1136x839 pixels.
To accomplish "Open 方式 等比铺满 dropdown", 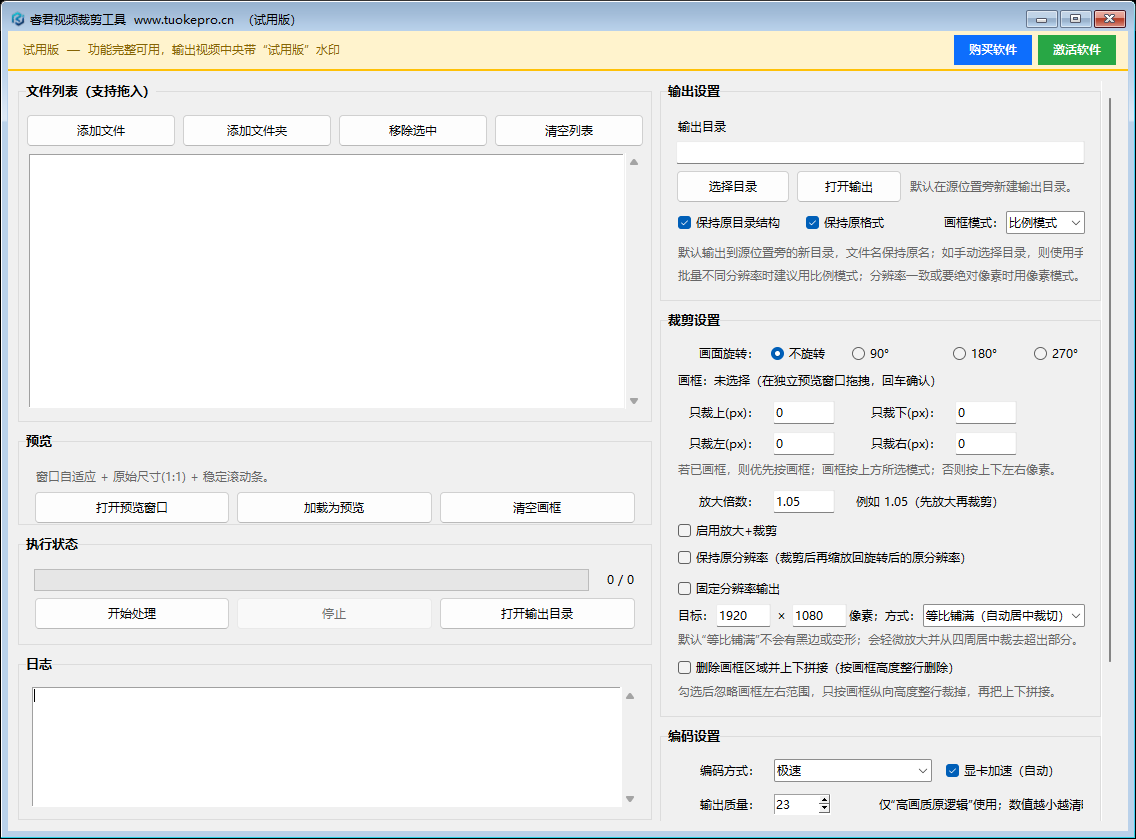I will point(1003,616).
